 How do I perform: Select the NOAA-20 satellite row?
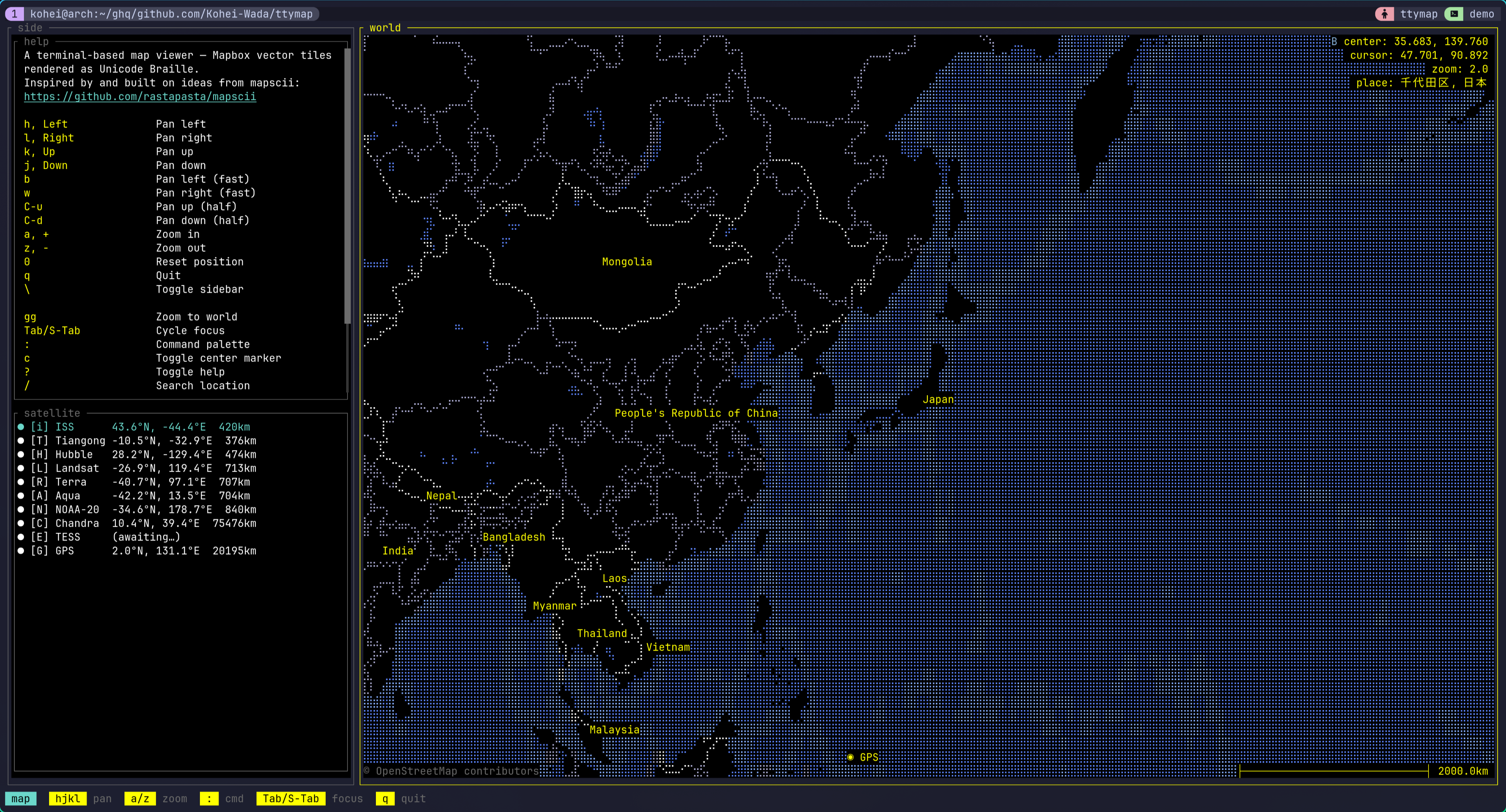tap(137, 510)
